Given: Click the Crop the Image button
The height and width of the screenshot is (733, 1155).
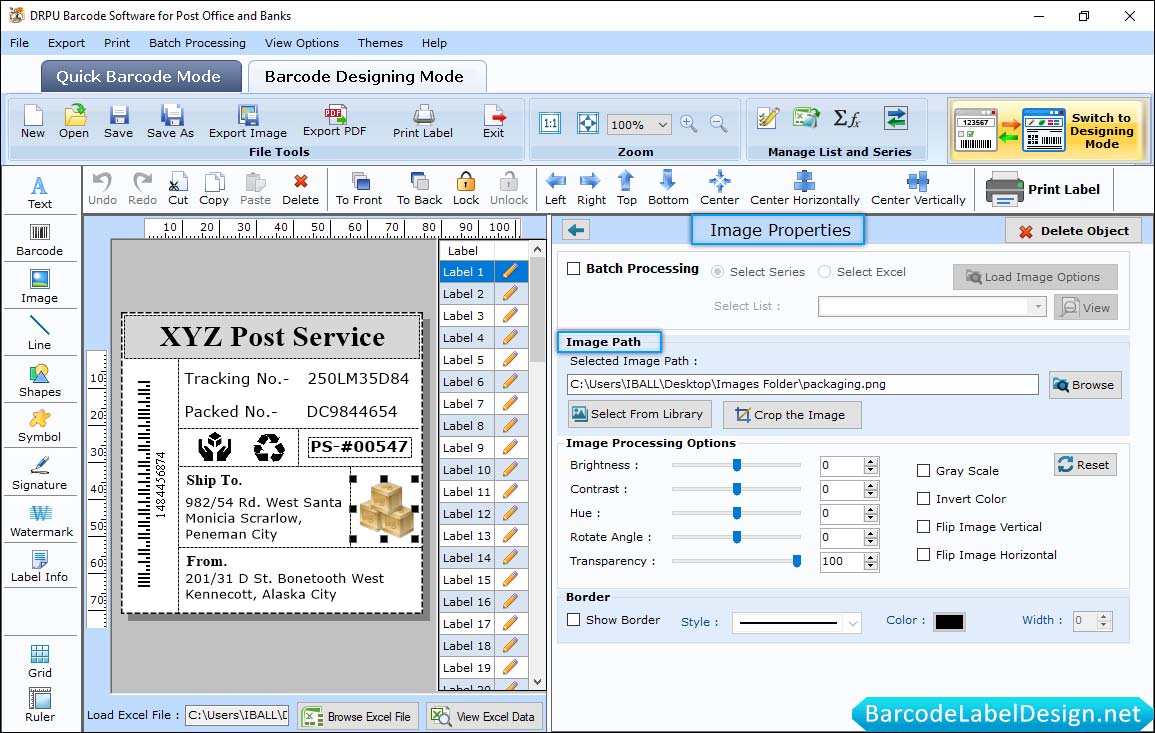Looking at the screenshot, I should tap(791, 415).
